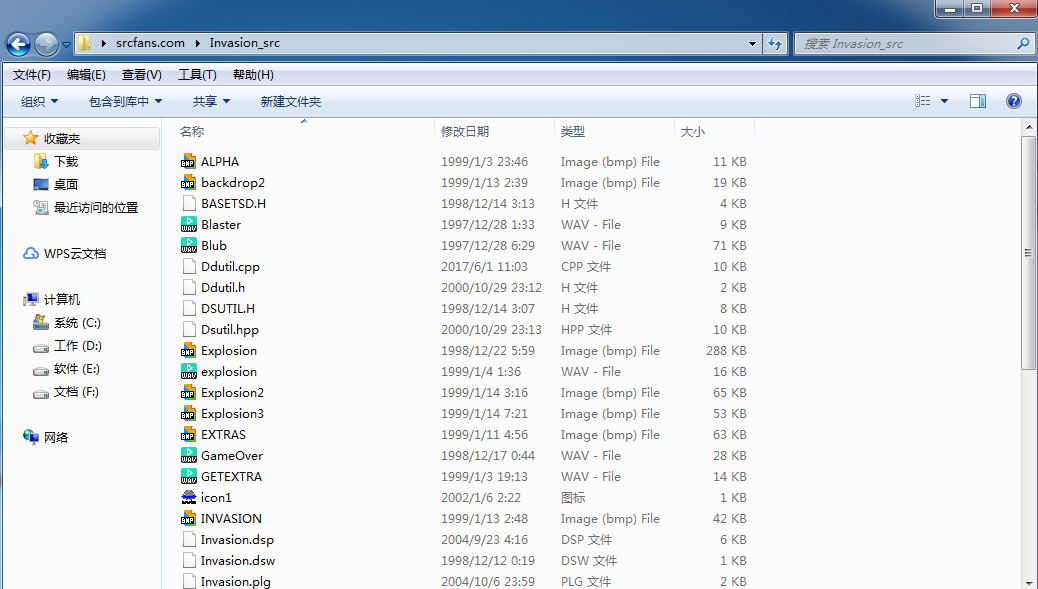The image size is (1038, 589).
Task: Open the 工具(T) menu
Action: point(197,75)
